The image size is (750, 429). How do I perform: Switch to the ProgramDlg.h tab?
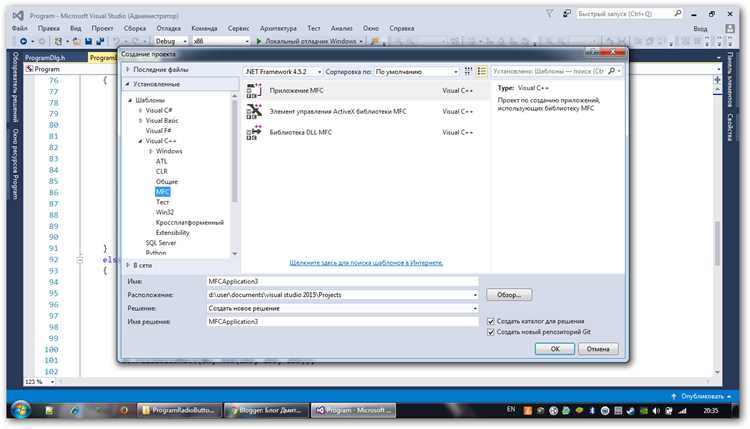point(45,57)
